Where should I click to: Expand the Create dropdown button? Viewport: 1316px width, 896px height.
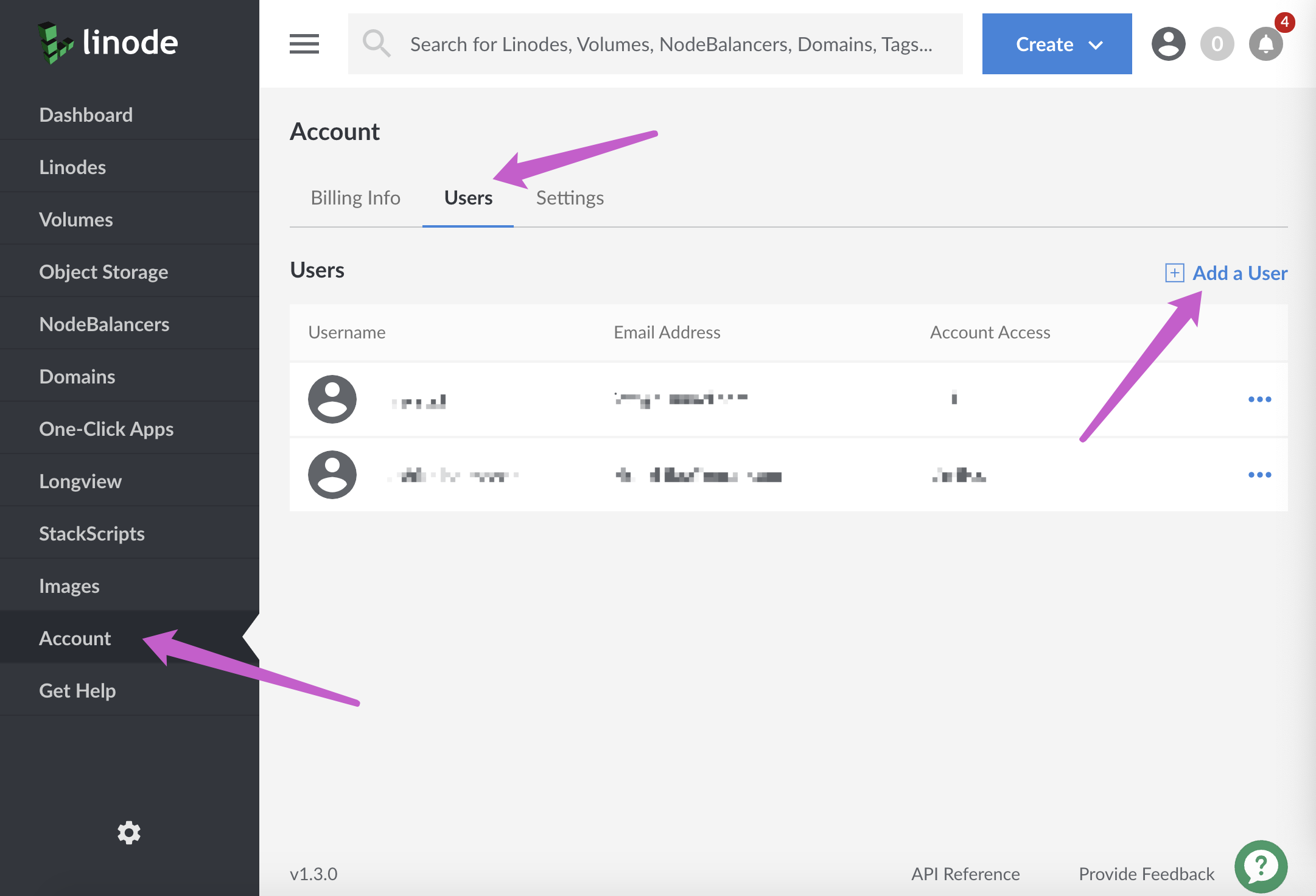pos(1057,44)
